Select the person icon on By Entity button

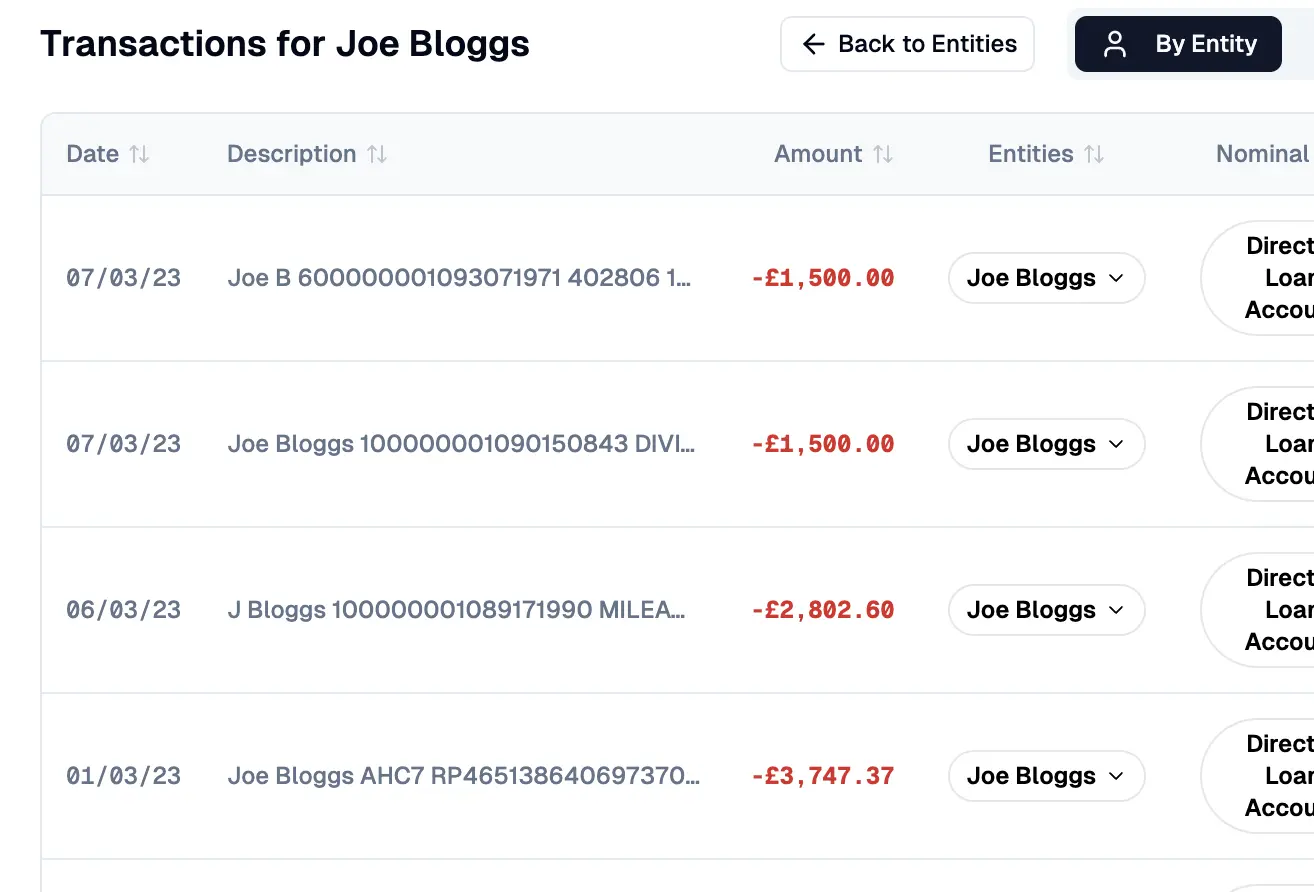[1114, 43]
